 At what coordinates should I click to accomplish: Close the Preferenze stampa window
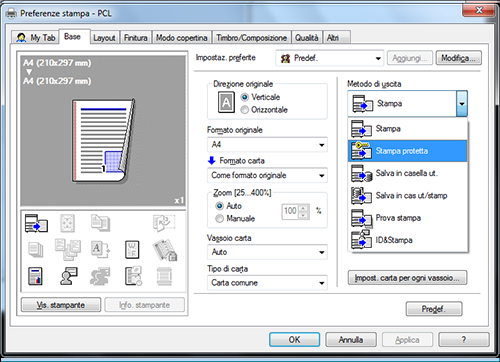coord(478,10)
